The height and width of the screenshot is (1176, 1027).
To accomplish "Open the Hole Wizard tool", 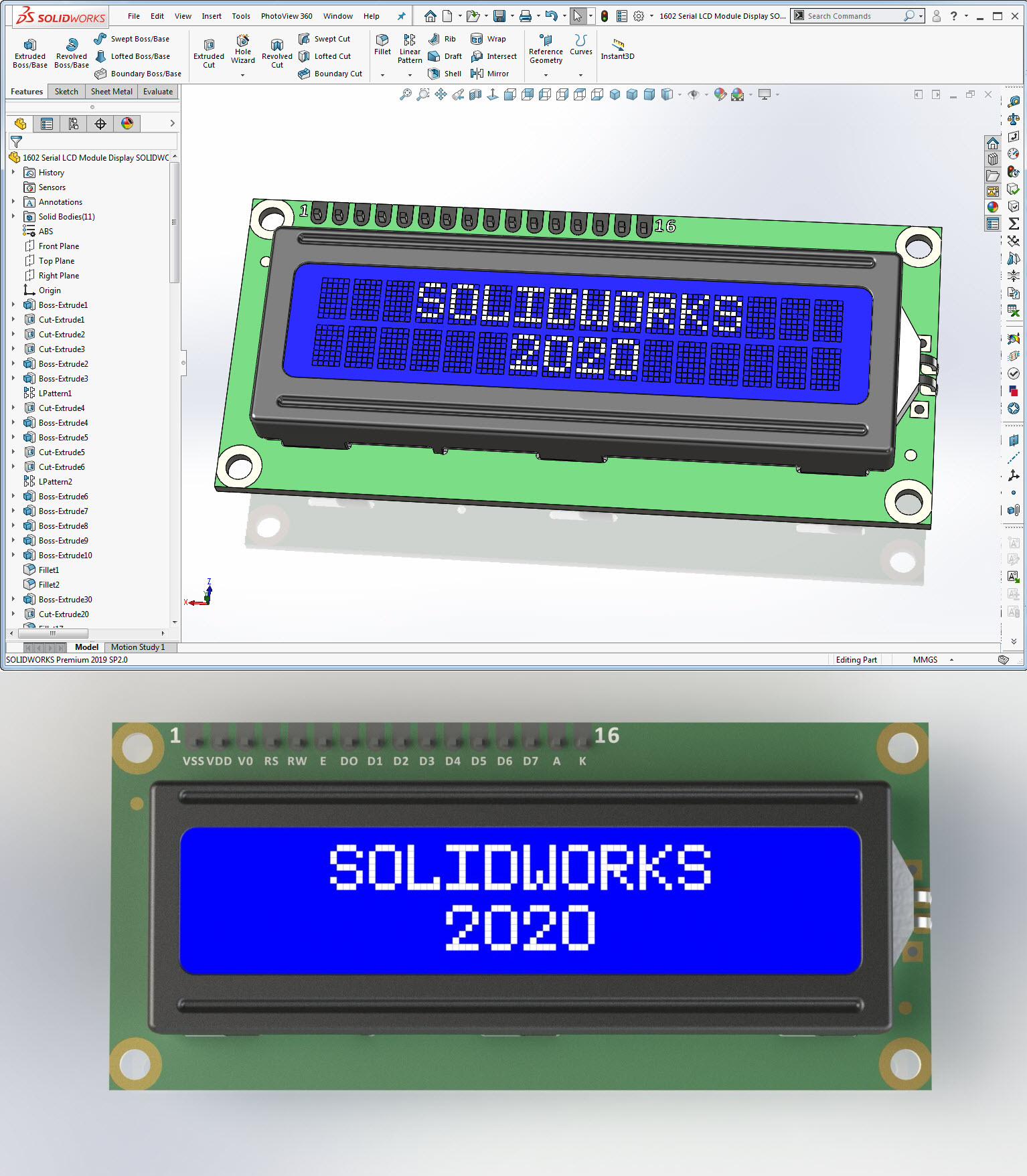I will 243,49.
